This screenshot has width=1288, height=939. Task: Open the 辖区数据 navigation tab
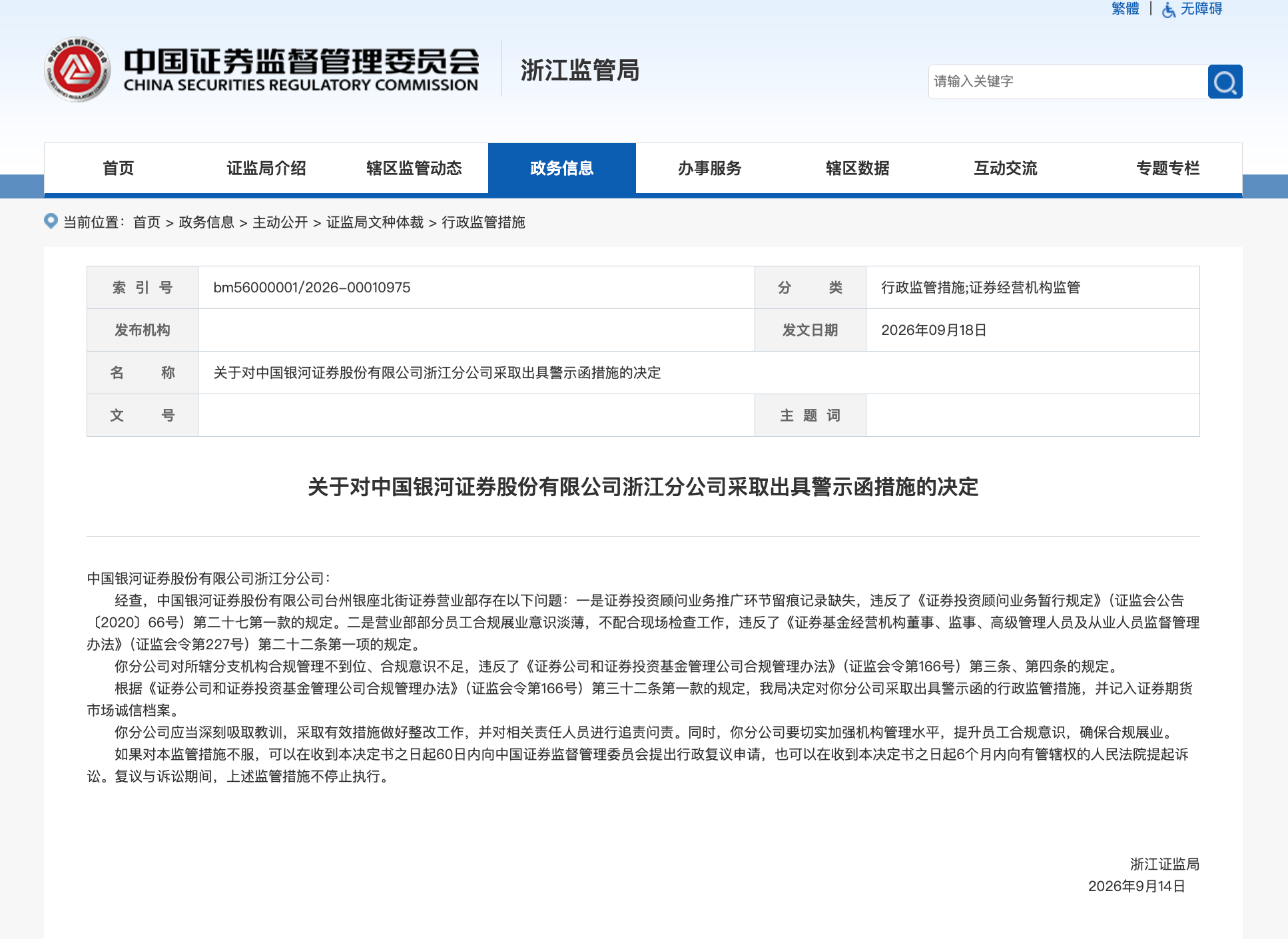click(x=858, y=168)
